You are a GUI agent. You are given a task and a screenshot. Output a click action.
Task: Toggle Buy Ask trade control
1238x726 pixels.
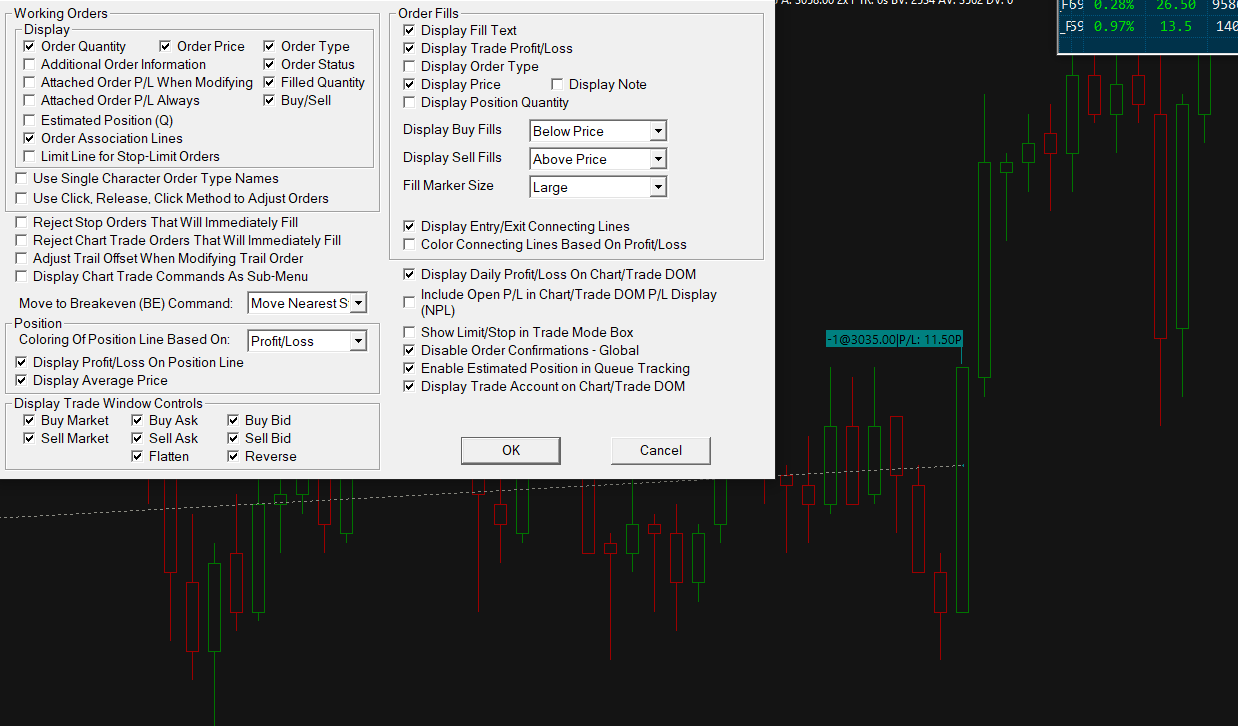pos(137,421)
